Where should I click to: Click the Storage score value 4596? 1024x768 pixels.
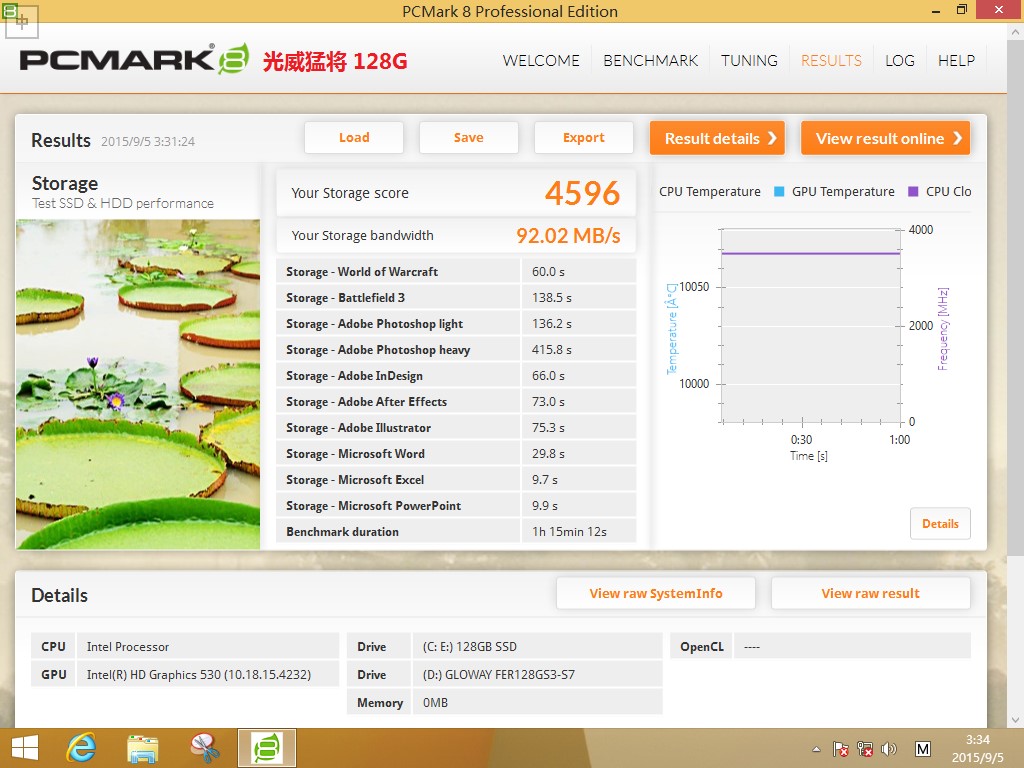pos(583,193)
